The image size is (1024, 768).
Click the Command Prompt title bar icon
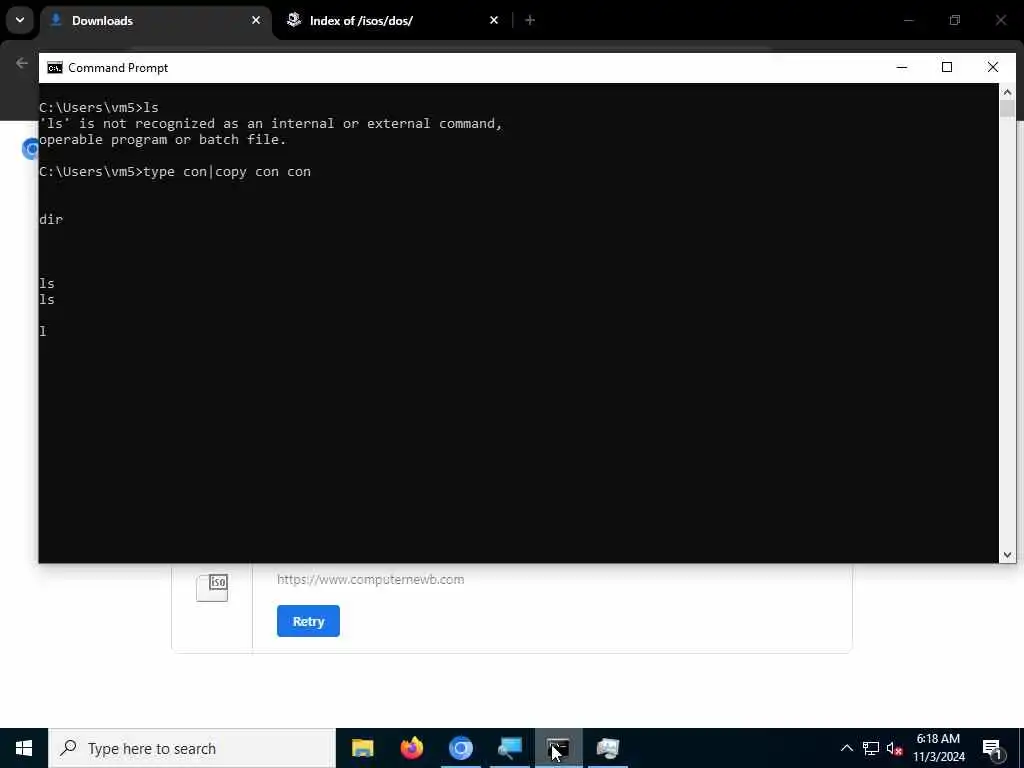point(55,68)
